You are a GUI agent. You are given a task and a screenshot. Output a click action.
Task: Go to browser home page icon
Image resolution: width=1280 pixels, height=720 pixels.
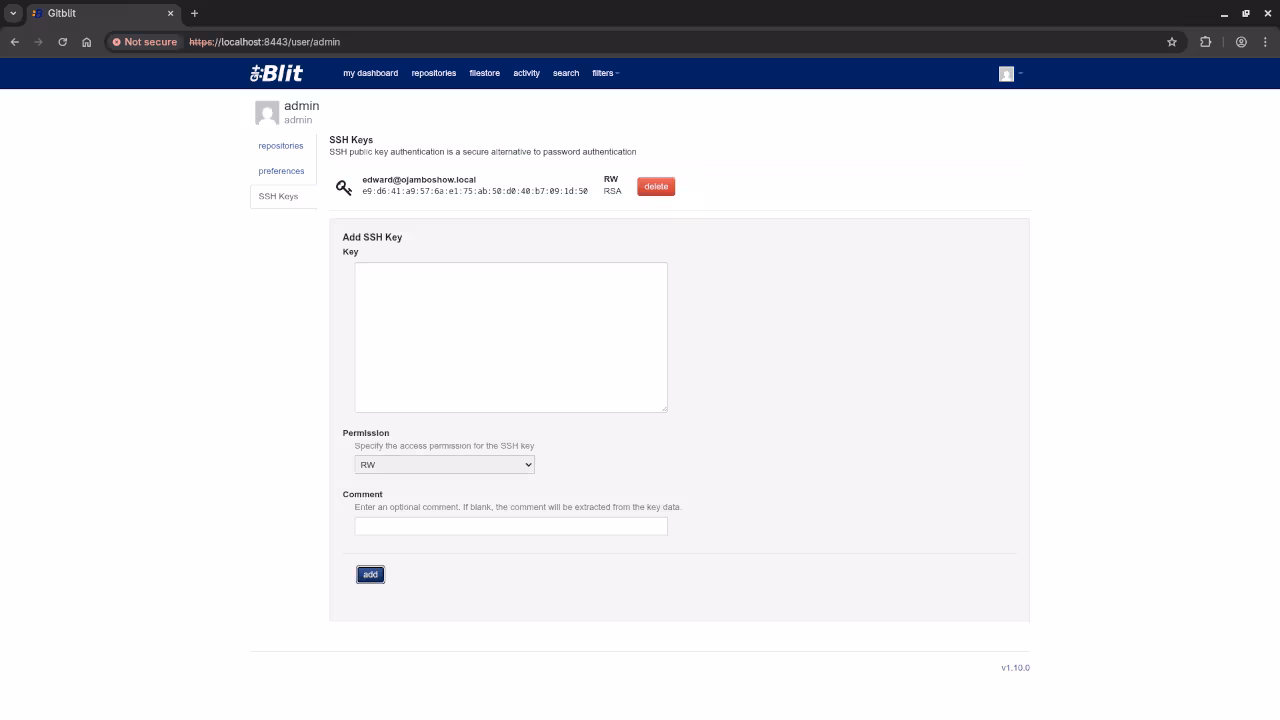(x=87, y=42)
